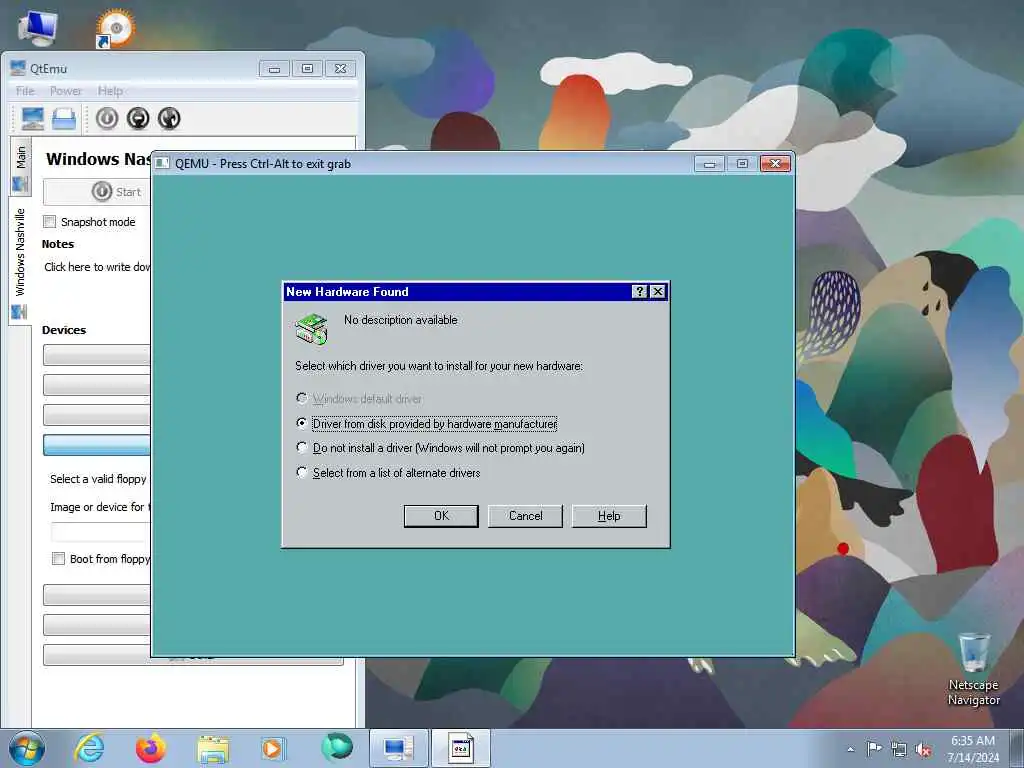Click the first device button under Devices
The width and height of the screenshot is (1024, 768).
point(97,355)
